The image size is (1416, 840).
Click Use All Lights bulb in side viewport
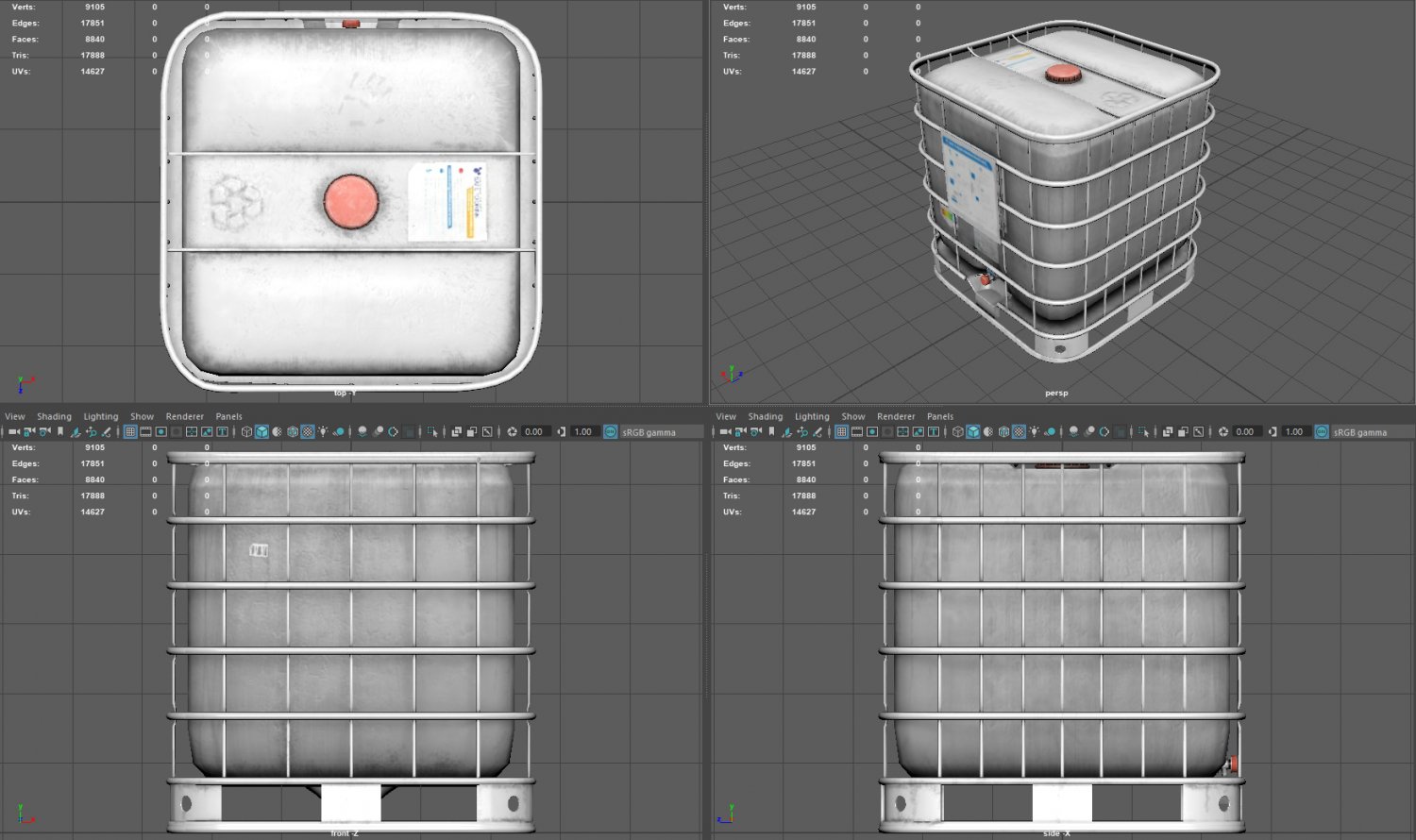coord(1035,432)
